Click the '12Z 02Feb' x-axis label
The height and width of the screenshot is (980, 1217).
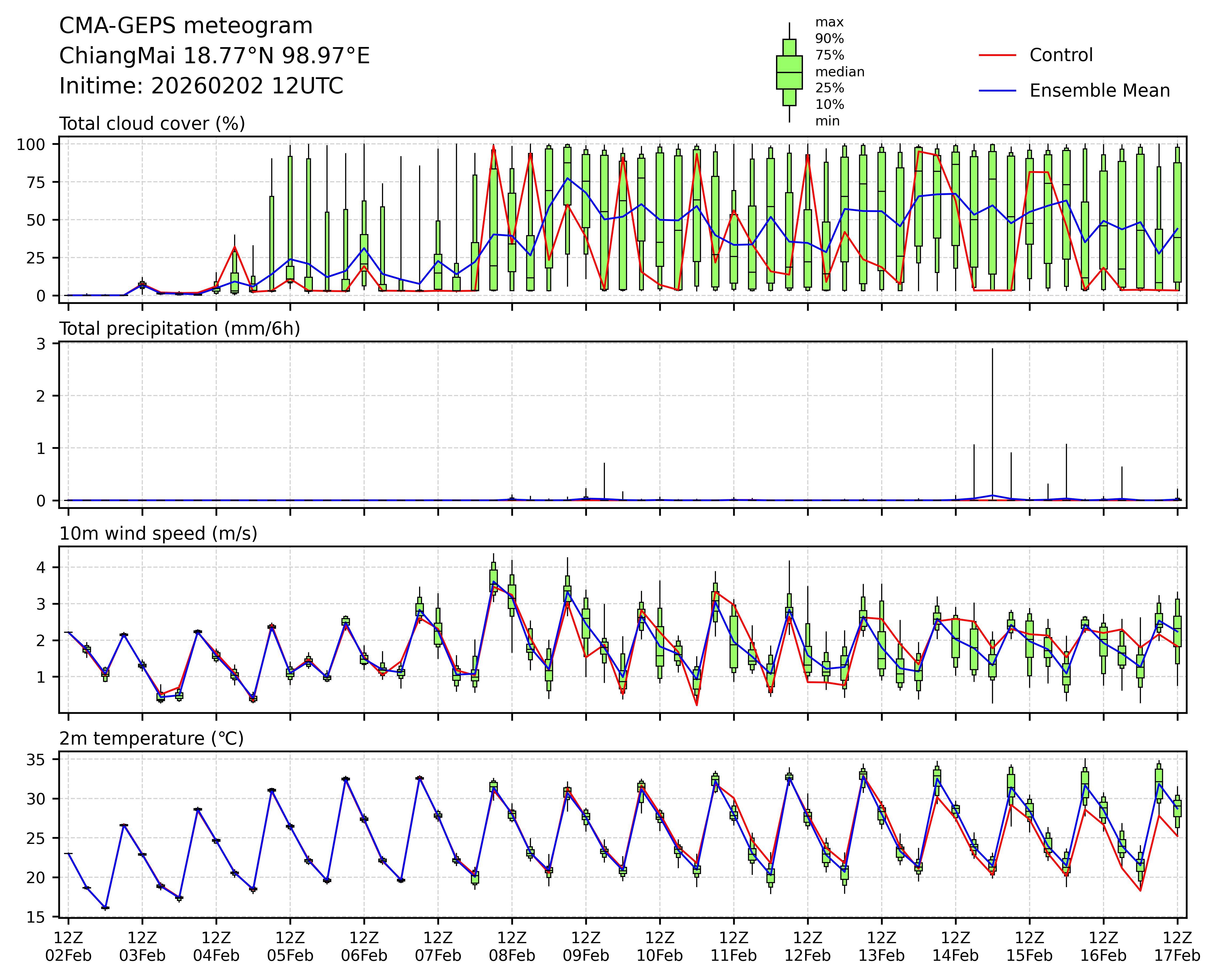pyautogui.click(x=68, y=947)
